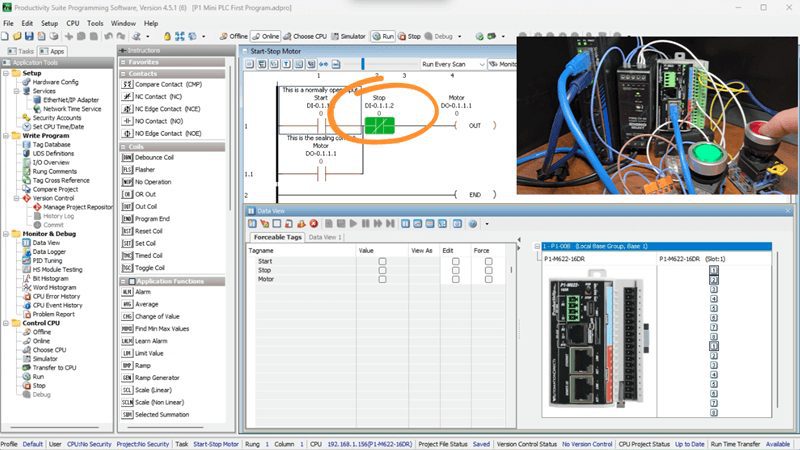Viewport: 800px width, 450px height.
Task: Choose the Out Coil instruction icon
Action: click(x=127, y=206)
